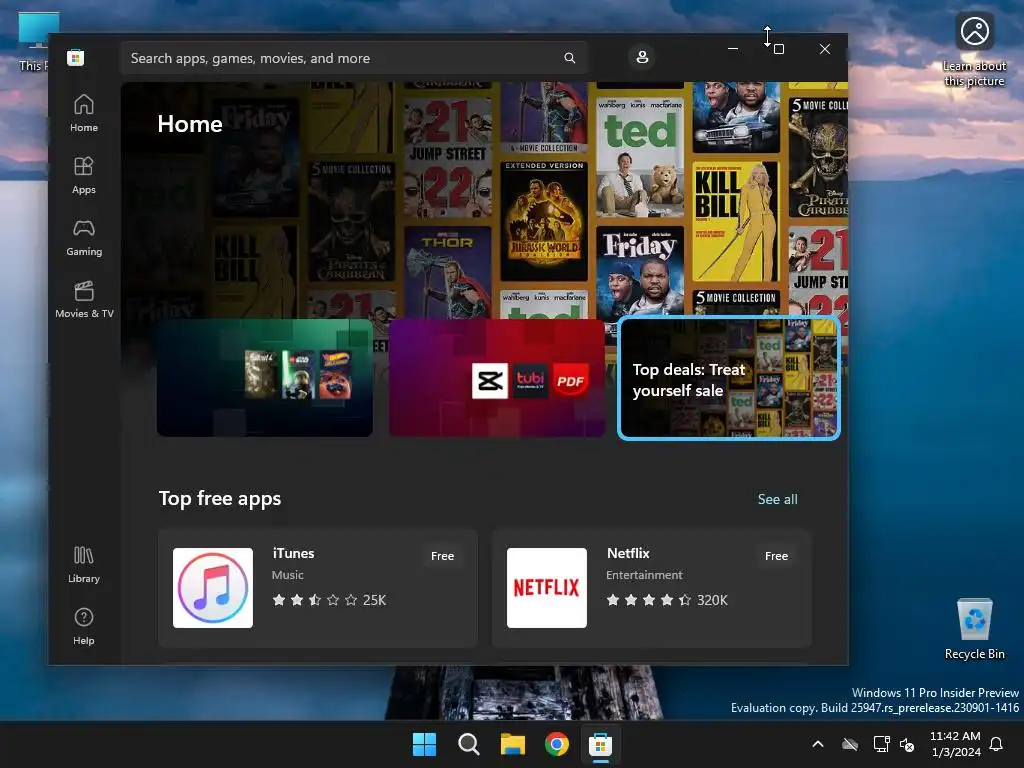Open the Kill Bill movie poster
Viewport: 1024px width, 768px height.
pos(735,221)
